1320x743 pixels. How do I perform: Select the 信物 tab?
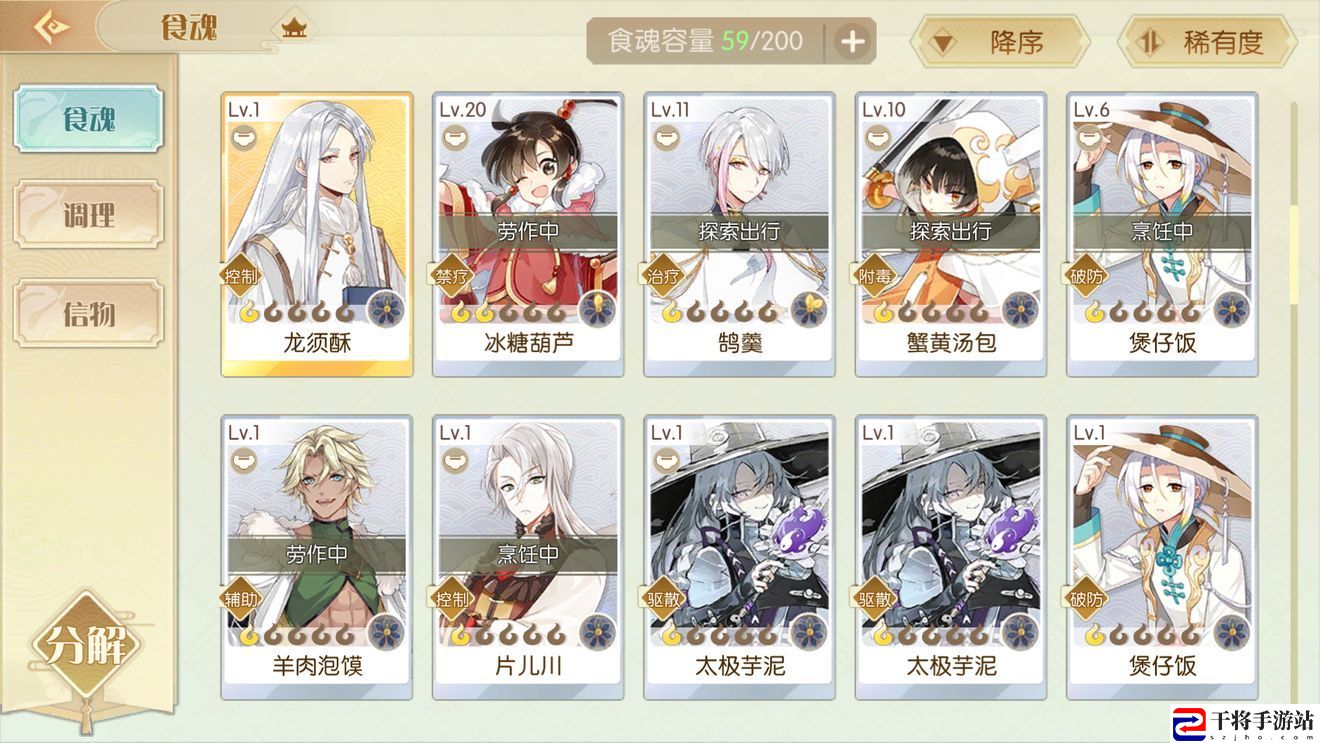(x=89, y=313)
